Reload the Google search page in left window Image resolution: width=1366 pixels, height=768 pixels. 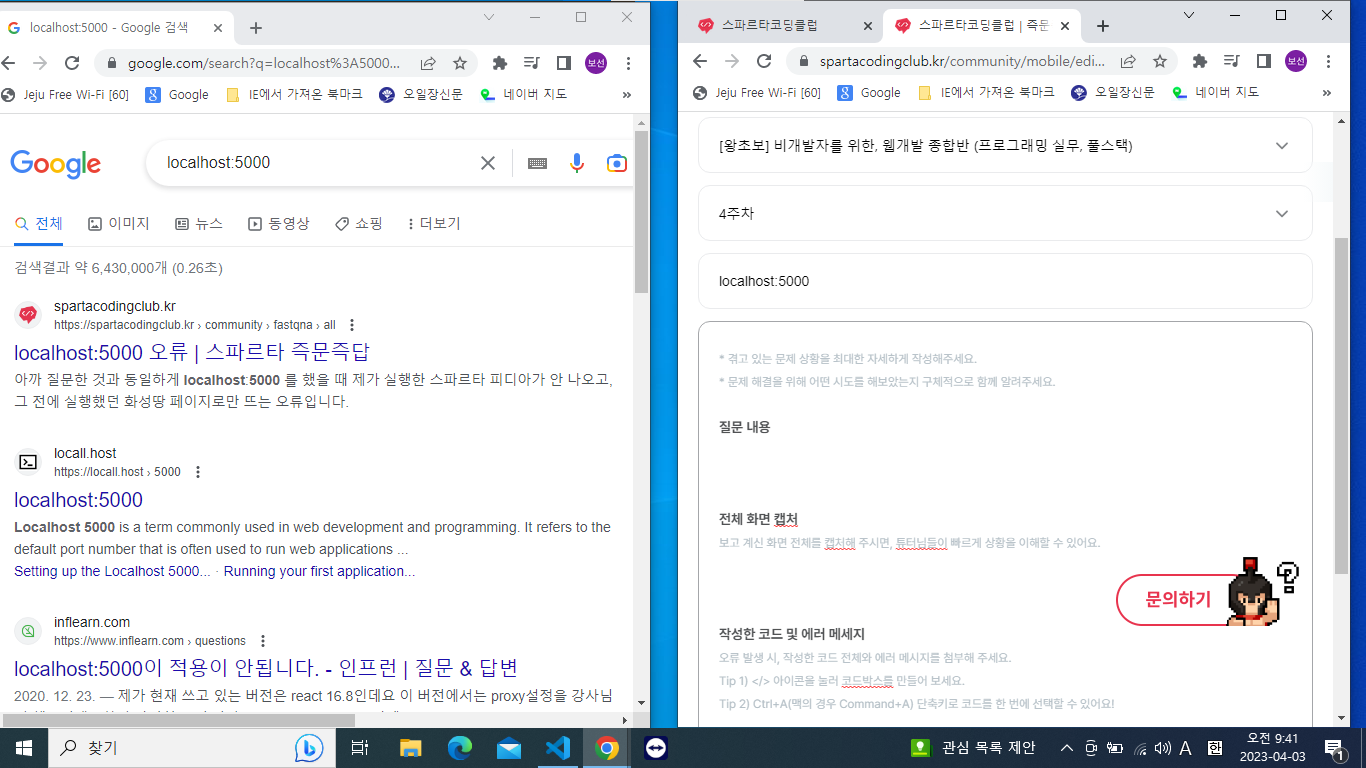[x=72, y=63]
